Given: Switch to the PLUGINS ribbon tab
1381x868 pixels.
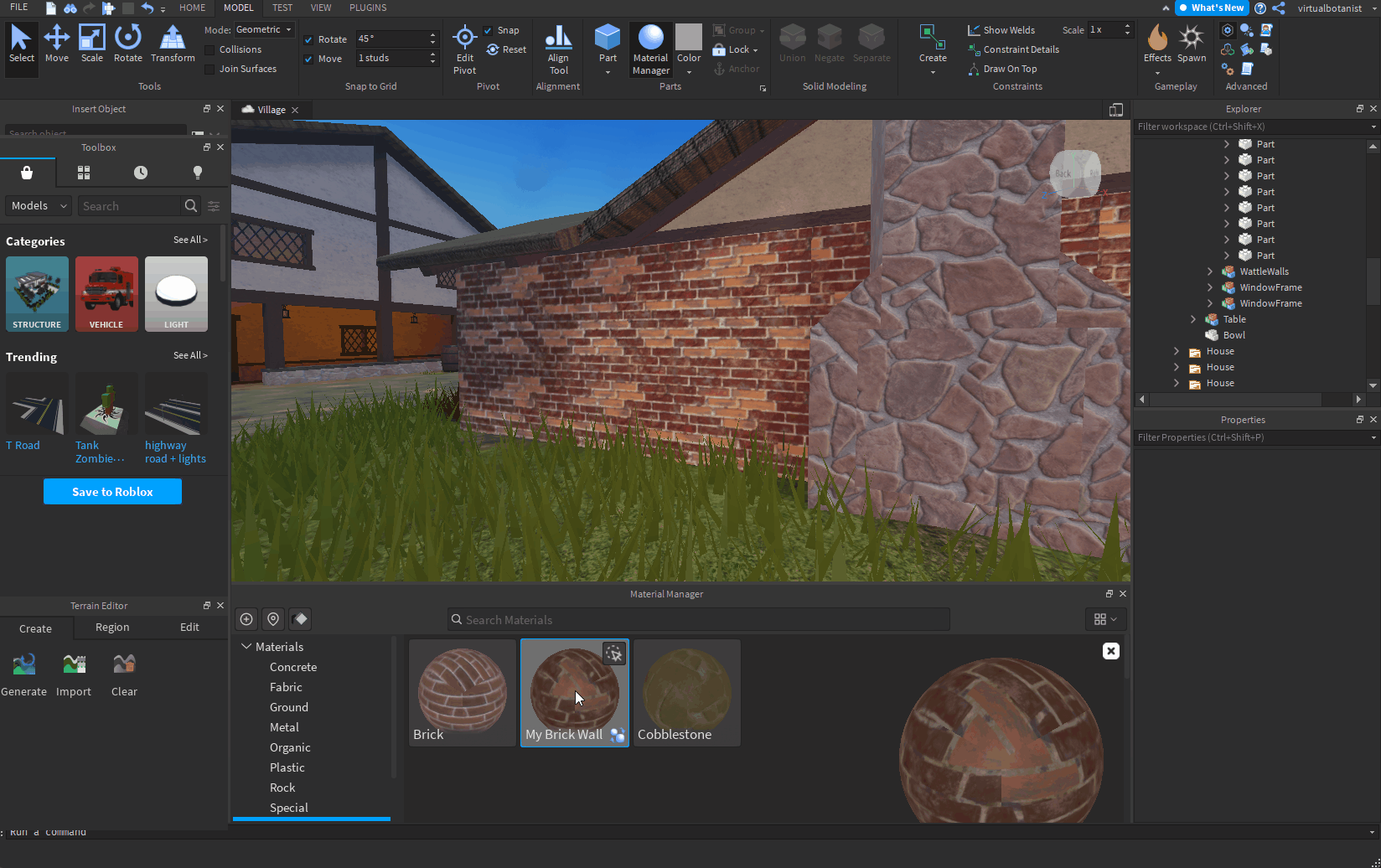Looking at the screenshot, I should coord(368,8).
